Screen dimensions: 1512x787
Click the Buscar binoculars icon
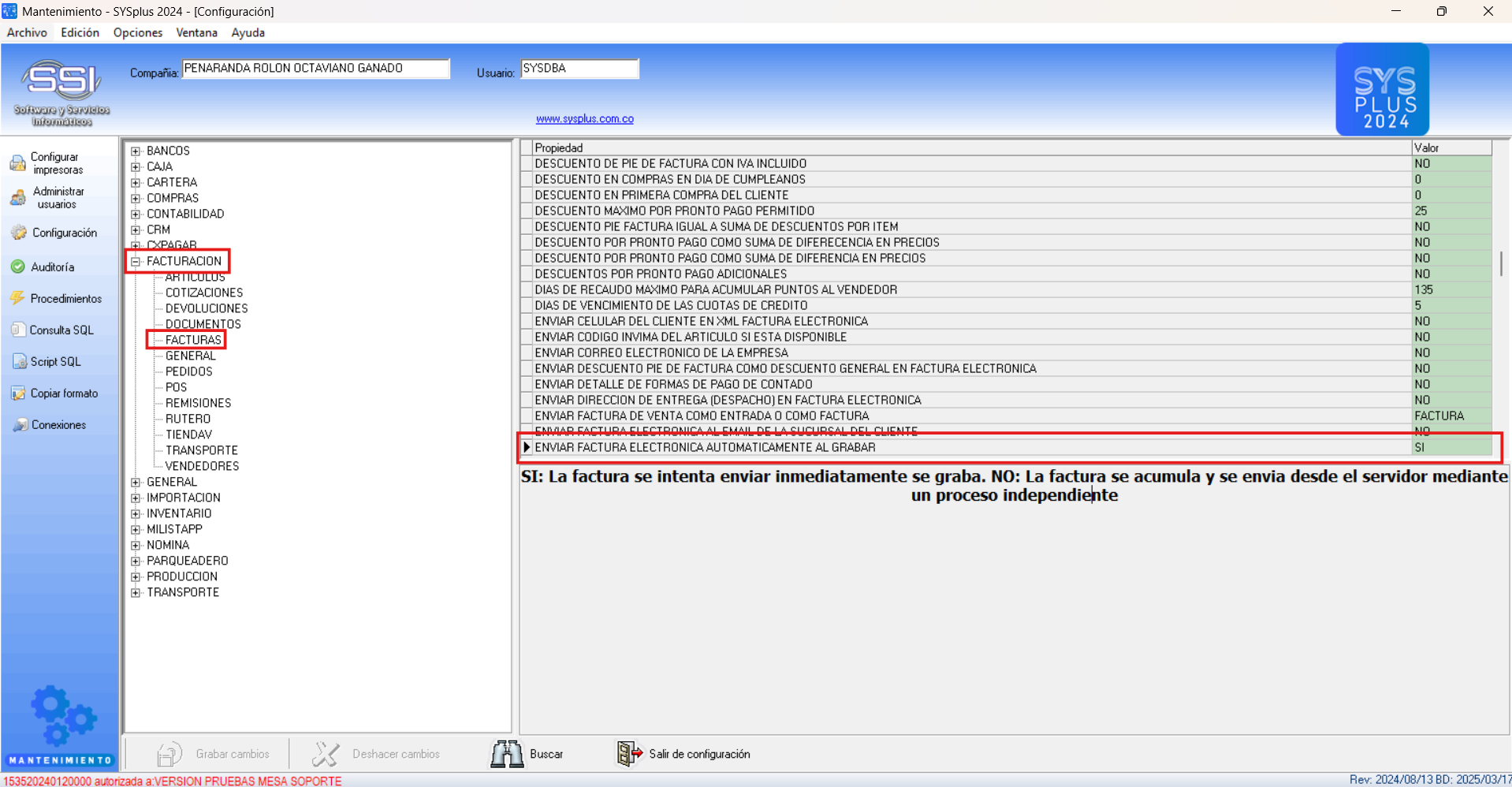[507, 754]
